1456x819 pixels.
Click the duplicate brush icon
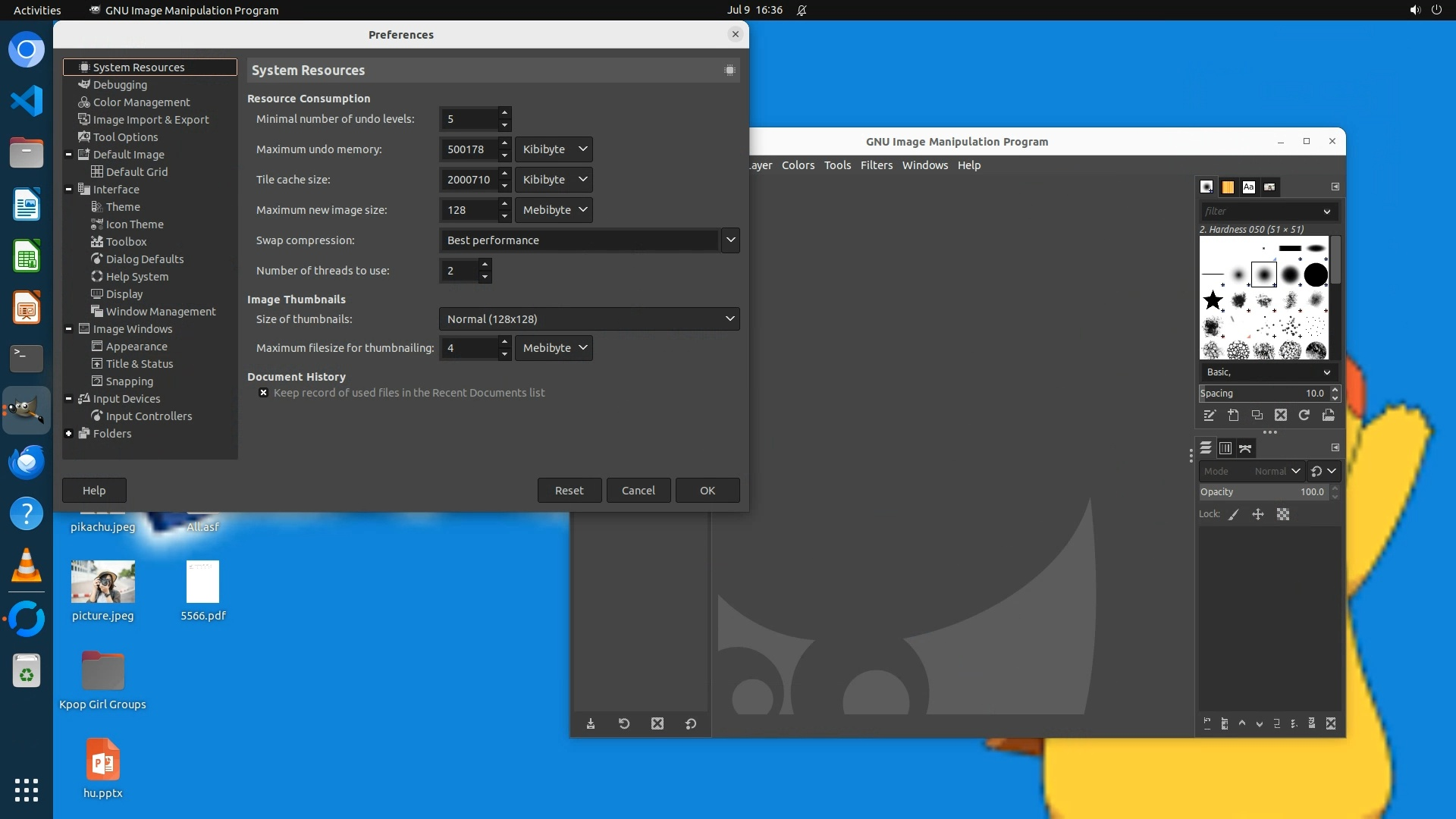(1257, 416)
